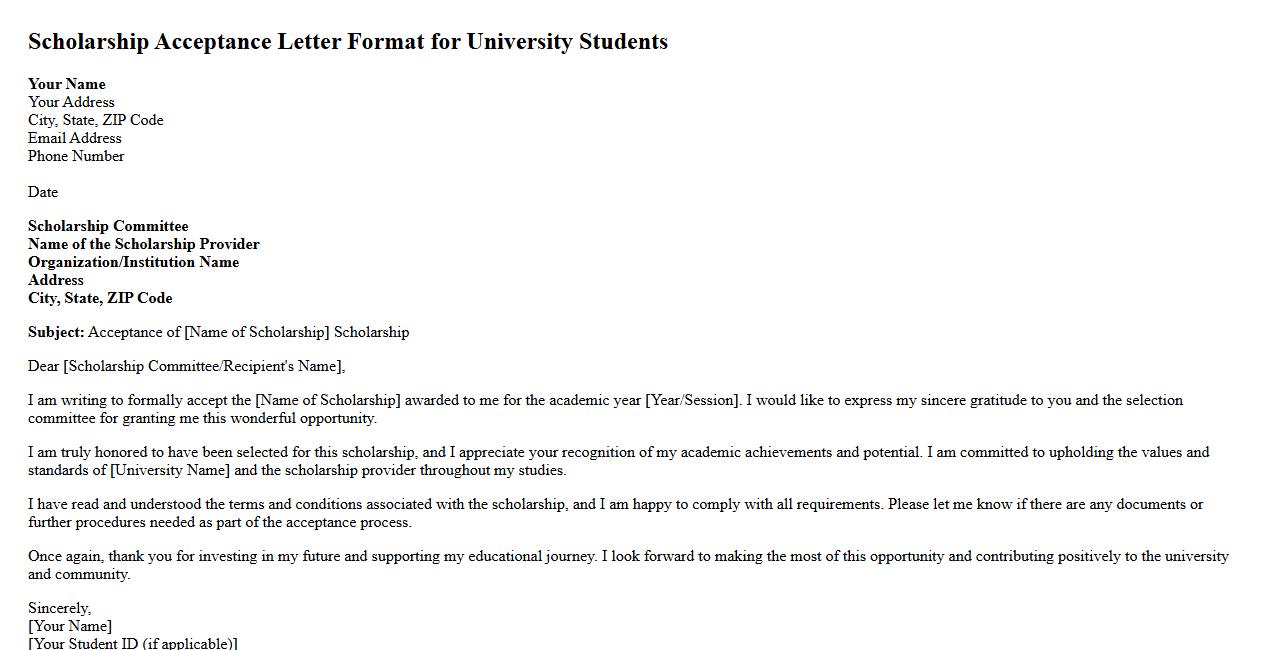Click the "Sincerely," closing line
The width and height of the screenshot is (1278, 650).
coord(59,608)
